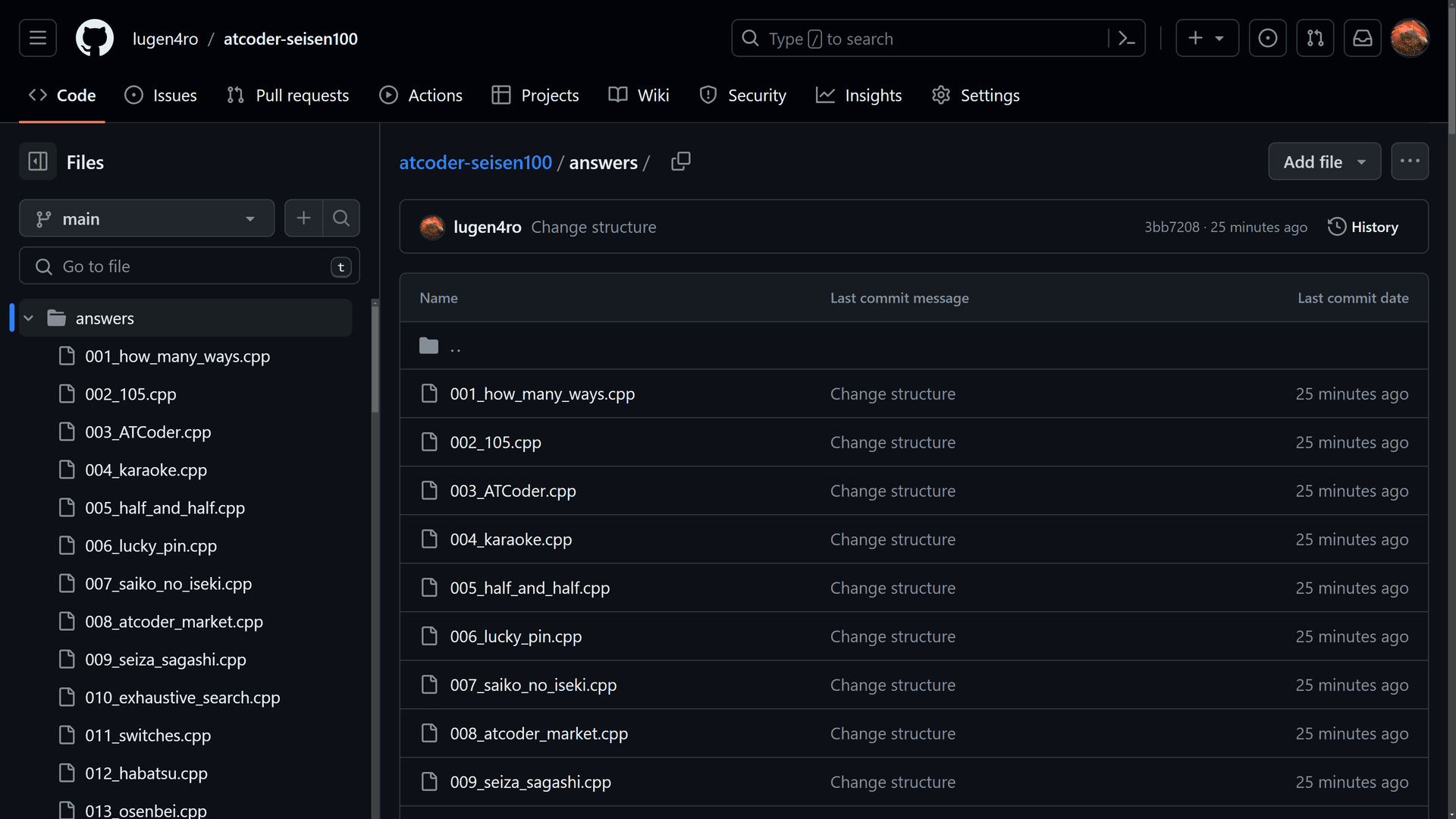
Task: Open 007_saiko_no_iseki.cpp in the file table
Action: pyautogui.click(x=533, y=685)
